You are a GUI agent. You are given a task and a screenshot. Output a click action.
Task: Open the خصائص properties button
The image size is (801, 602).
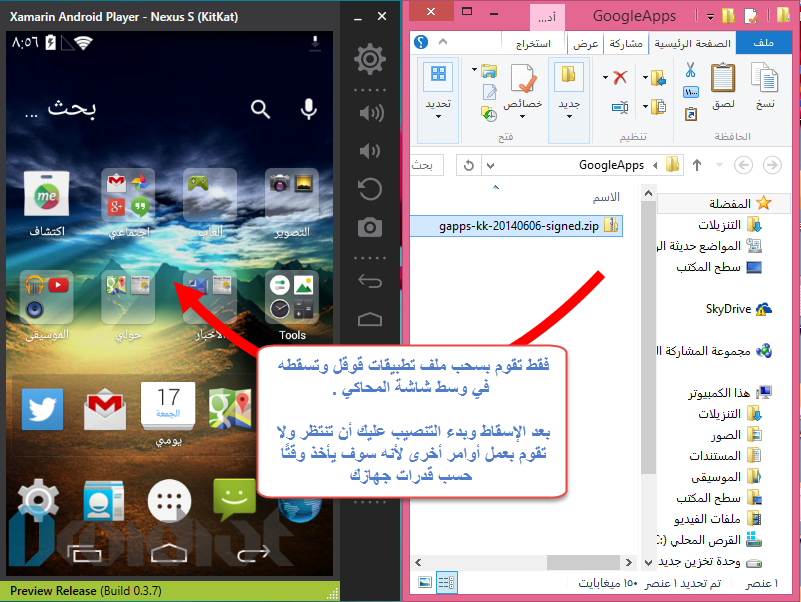coord(523,91)
